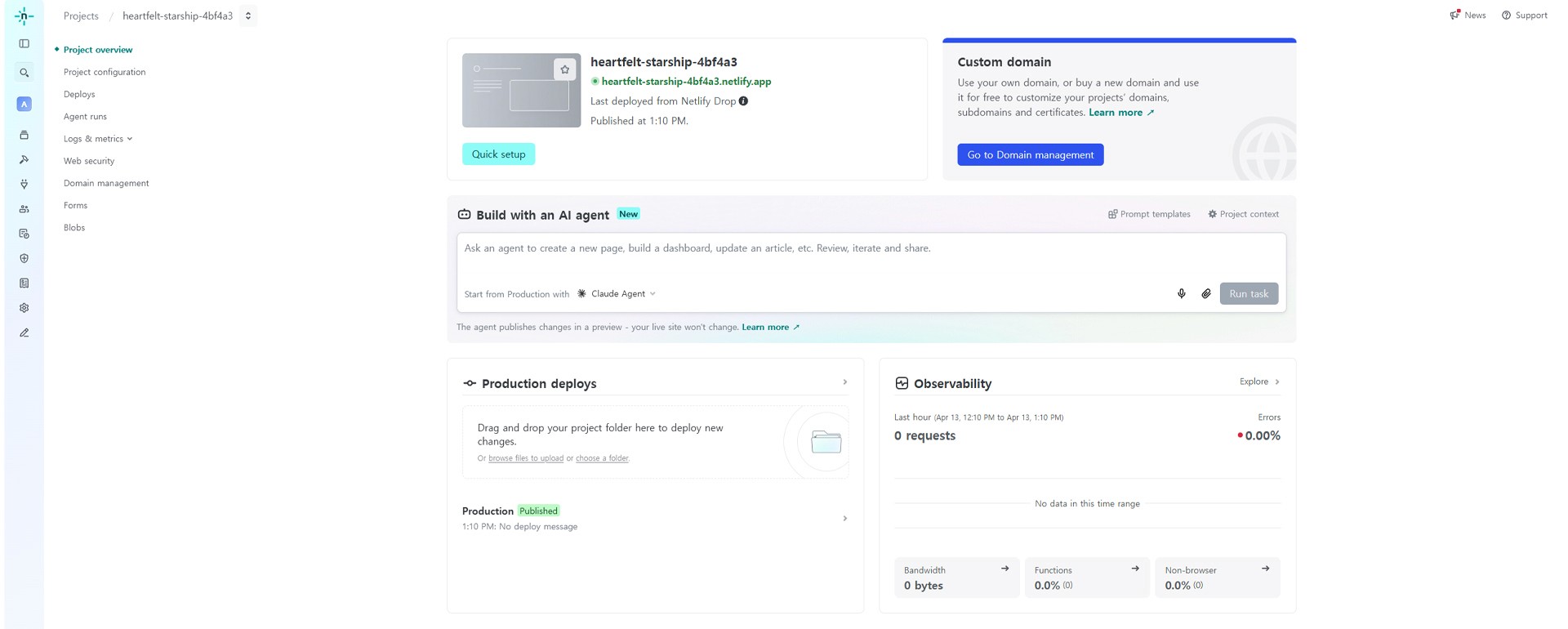This screenshot has height=629, width=1568.
Task: Open Project configuration menu item
Action: coord(105,72)
